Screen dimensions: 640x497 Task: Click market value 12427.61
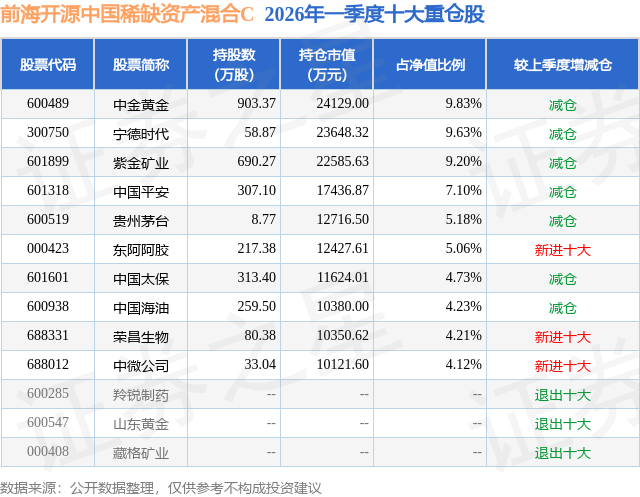click(342, 248)
